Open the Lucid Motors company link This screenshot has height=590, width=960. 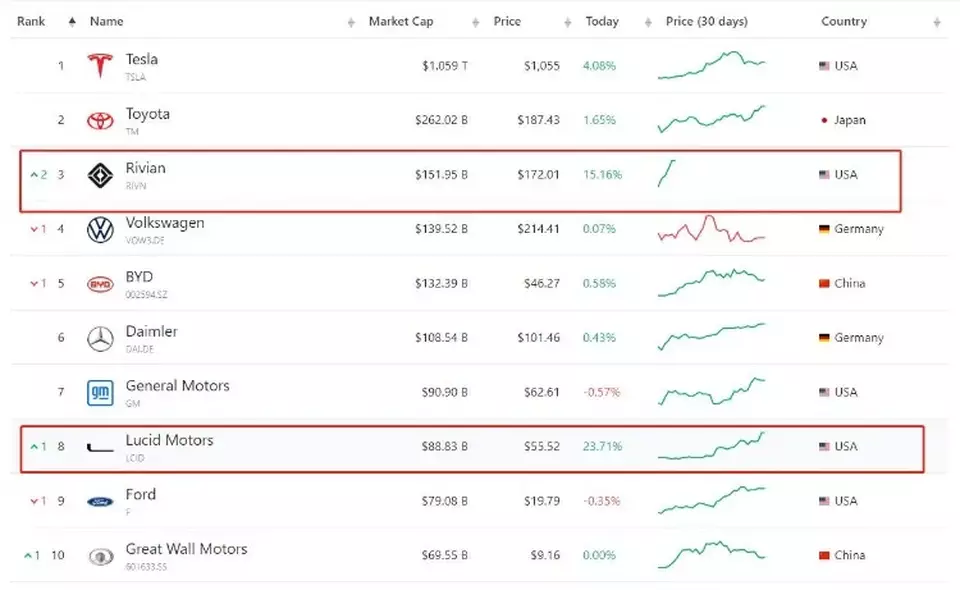tap(170, 440)
